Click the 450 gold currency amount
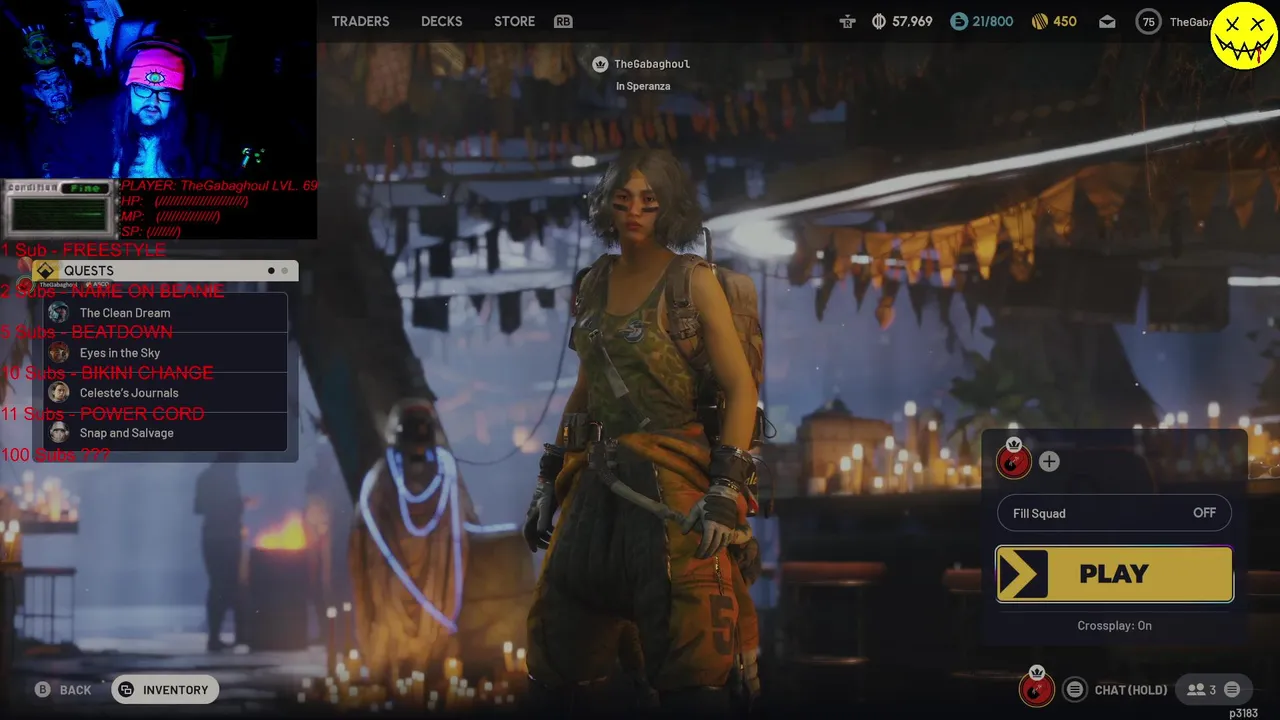 (x=1065, y=21)
